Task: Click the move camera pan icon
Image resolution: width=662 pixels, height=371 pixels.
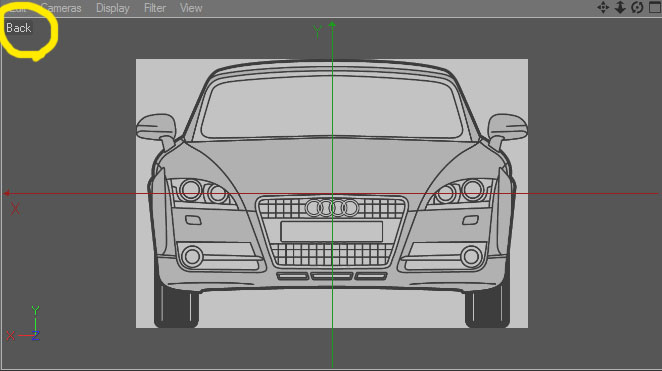Action: tap(603, 8)
